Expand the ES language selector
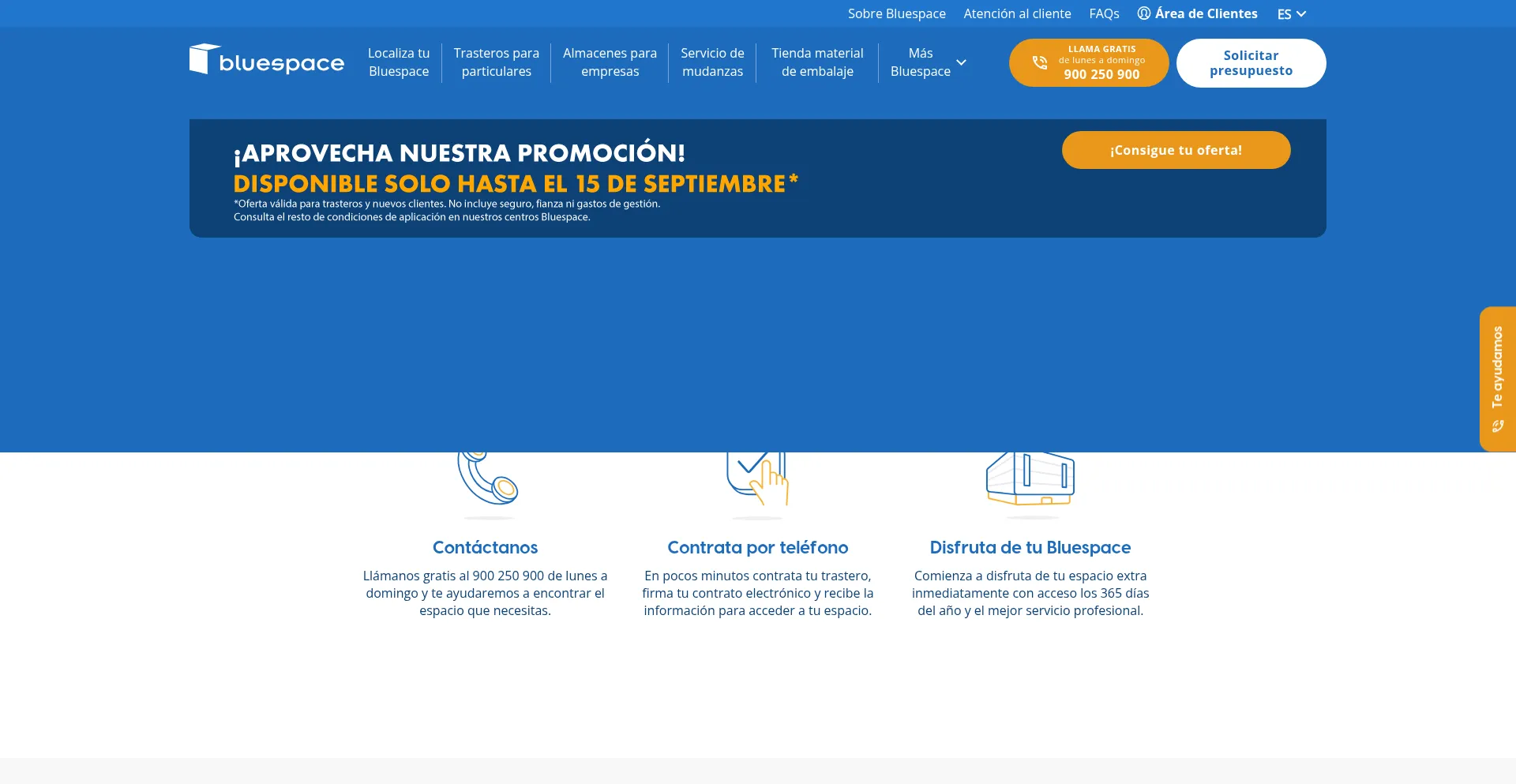Image resolution: width=1516 pixels, height=784 pixels. coord(1292,14)
